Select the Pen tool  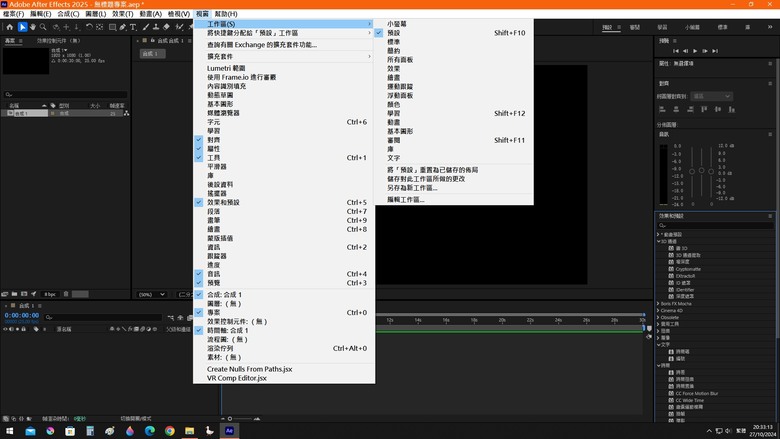pyautogui.click(x=123, y=27)
